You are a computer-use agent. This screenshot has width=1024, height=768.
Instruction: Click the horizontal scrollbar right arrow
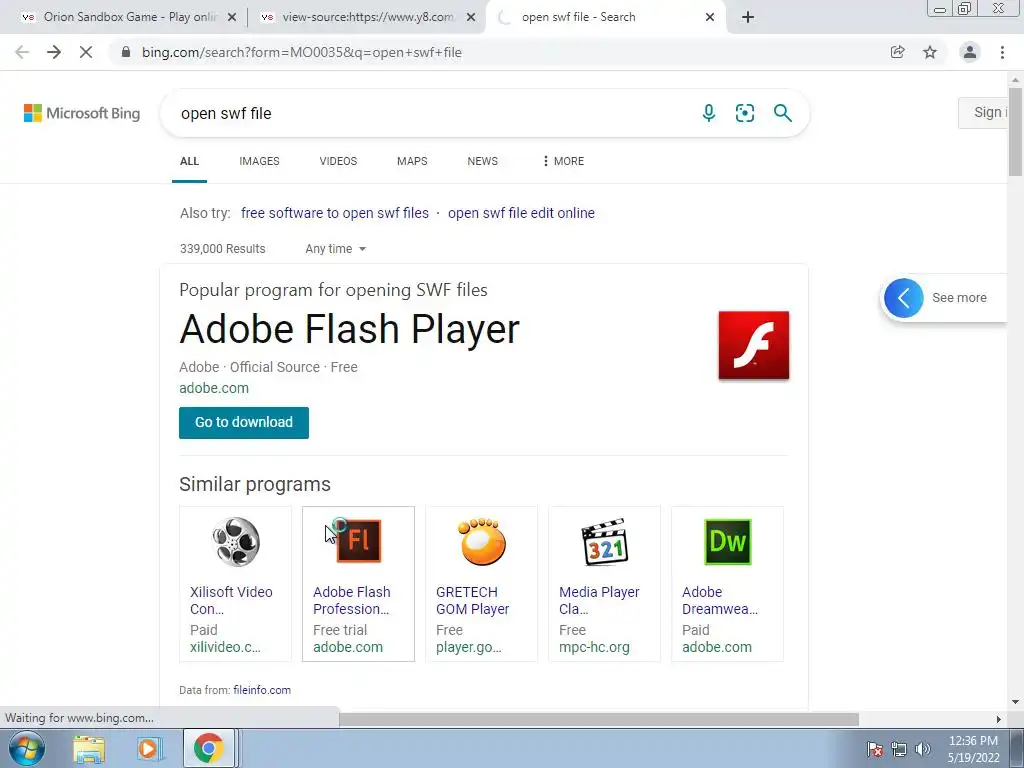tap(999, 719)
